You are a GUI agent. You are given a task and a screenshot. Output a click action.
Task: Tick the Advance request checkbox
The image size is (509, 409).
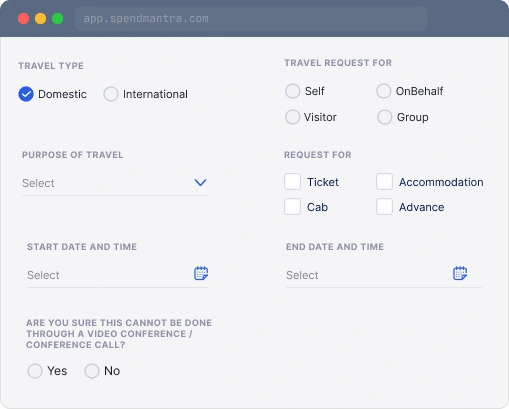[x=384, y=207]
